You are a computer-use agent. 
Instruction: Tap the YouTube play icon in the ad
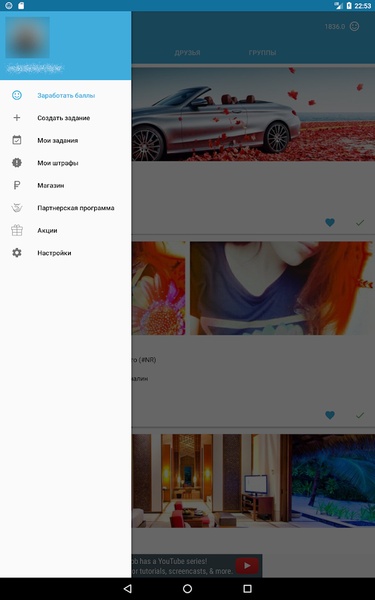point(247,566)
